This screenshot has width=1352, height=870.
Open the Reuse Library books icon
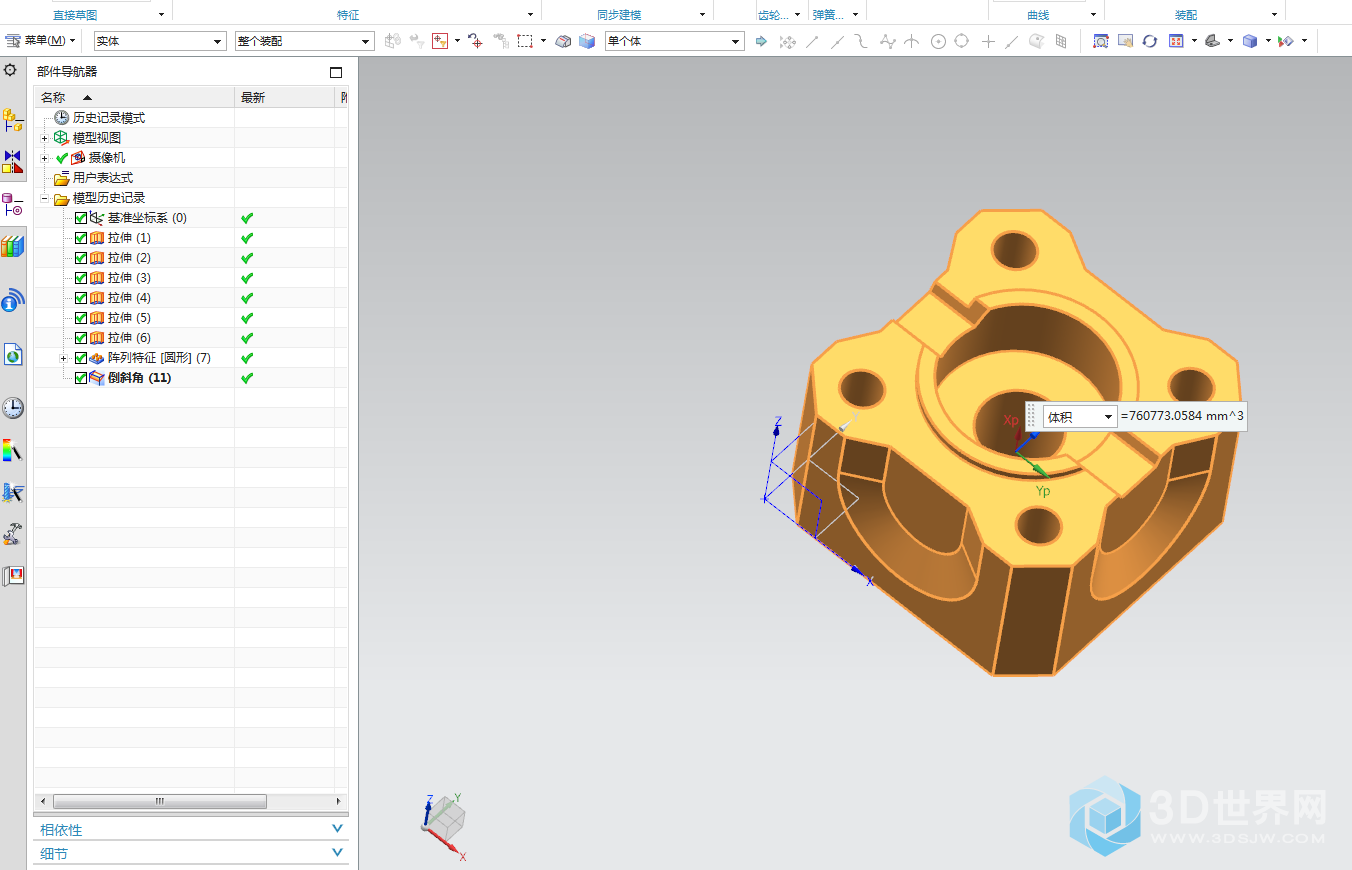(x=13, y=246)
